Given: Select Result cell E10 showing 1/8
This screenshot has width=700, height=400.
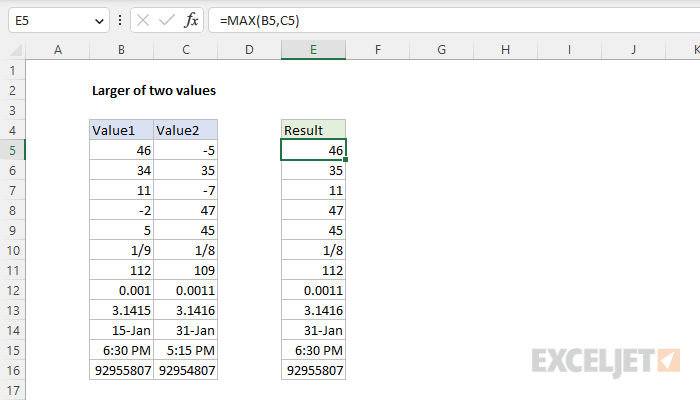Looking at the screenshot, I should click(x=313, y=250).
